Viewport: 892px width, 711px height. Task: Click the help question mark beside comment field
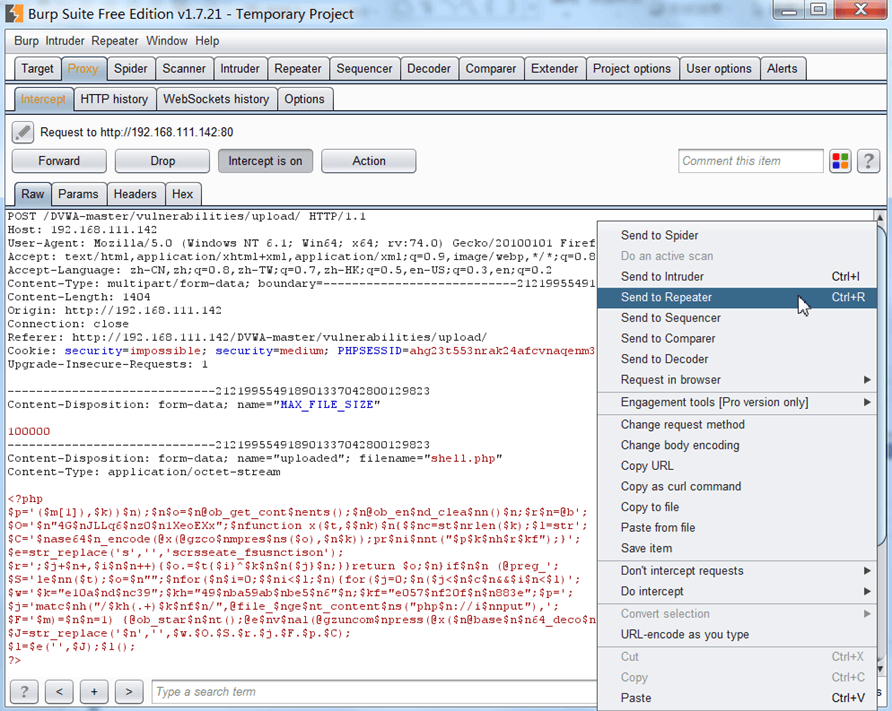[x=868, y=161]
